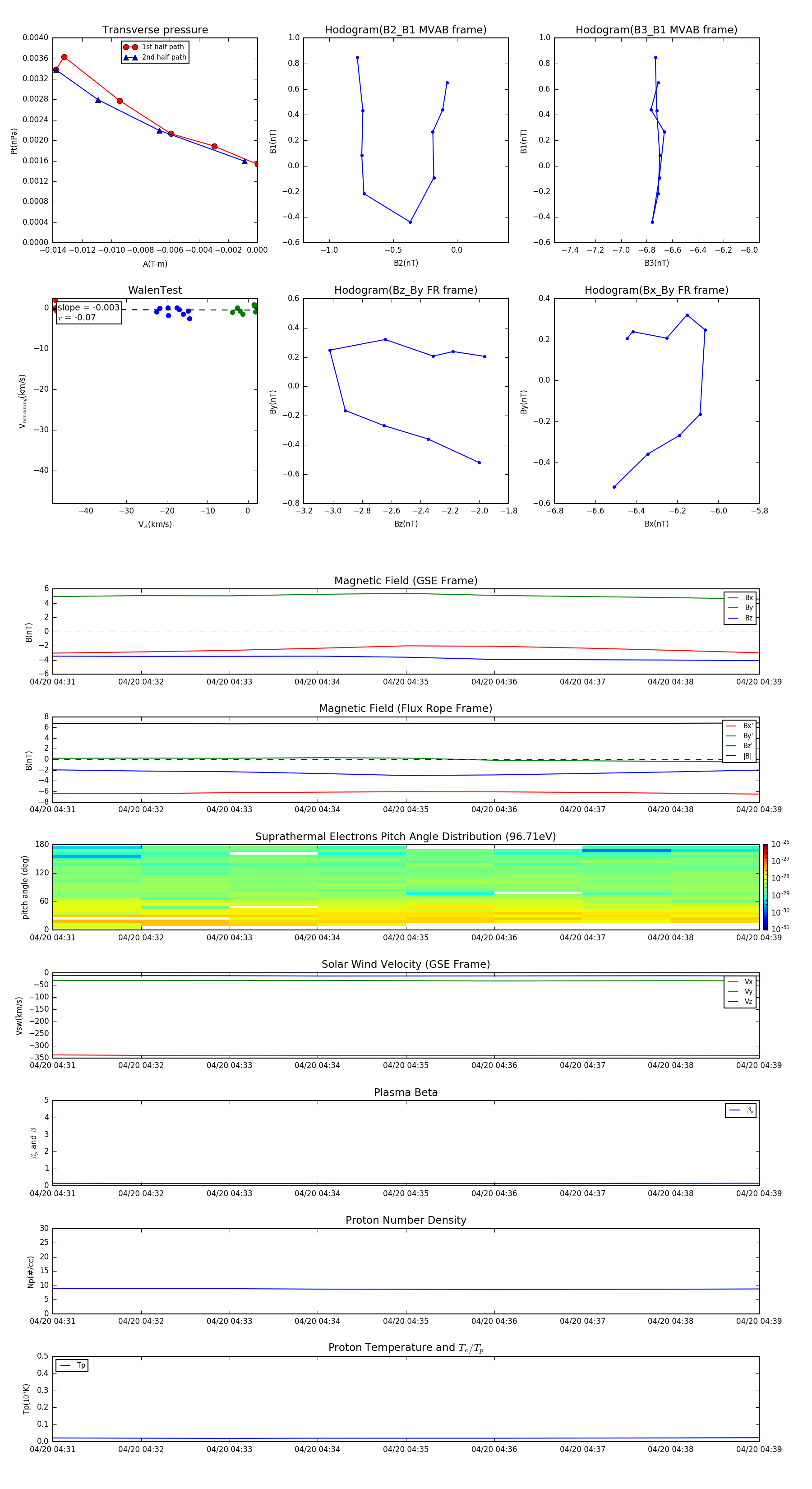Click the Magnetic Field (GSE Frame) title
The height and width of the screenshot is (1489, 812).
(x=406, y=581)
